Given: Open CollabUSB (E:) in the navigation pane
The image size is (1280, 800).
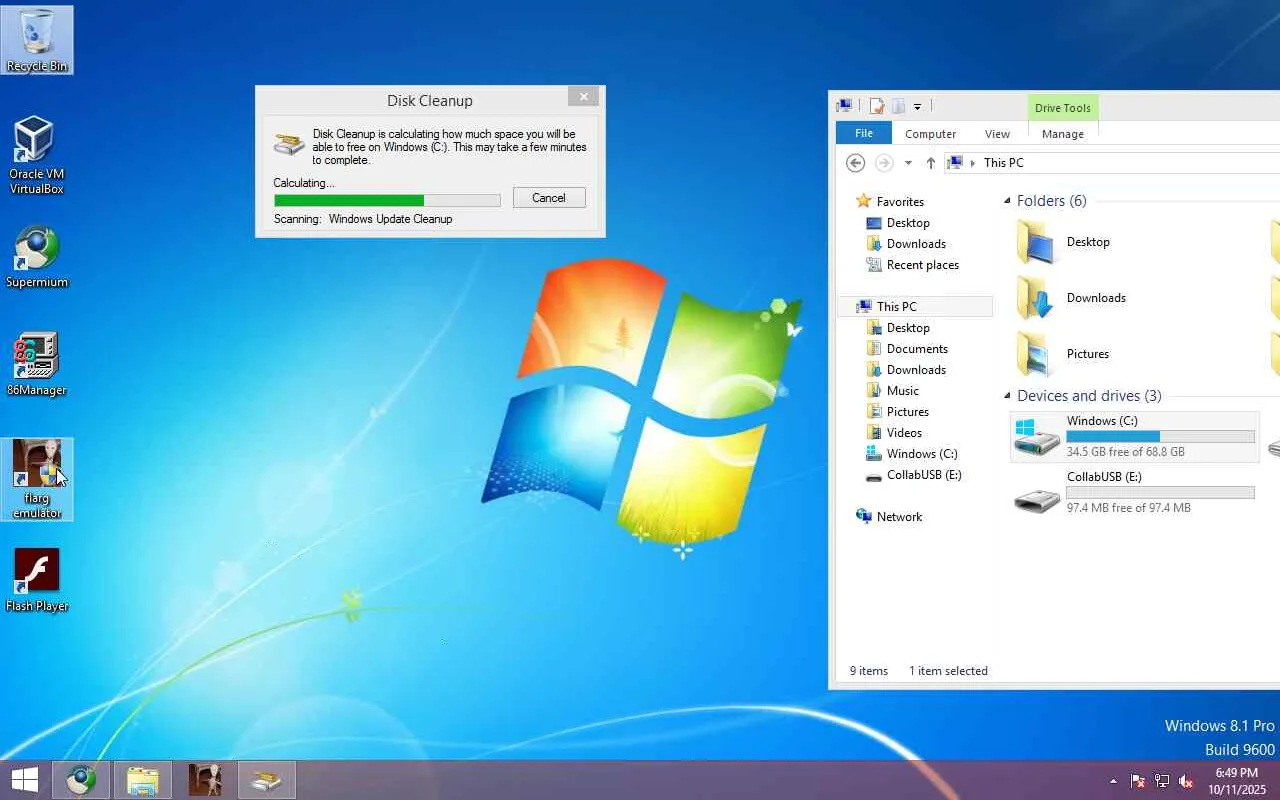Looking at the screenshot, I should click(x=924, y=475).
